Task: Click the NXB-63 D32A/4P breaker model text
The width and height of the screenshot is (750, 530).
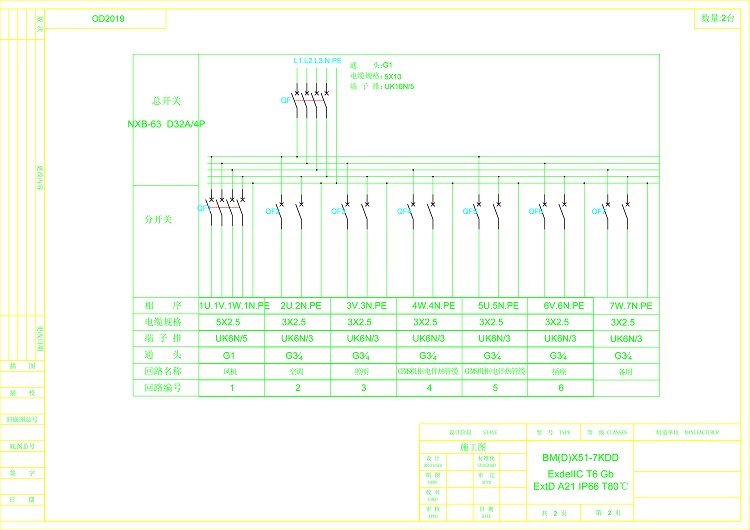Action: [166, 124]
